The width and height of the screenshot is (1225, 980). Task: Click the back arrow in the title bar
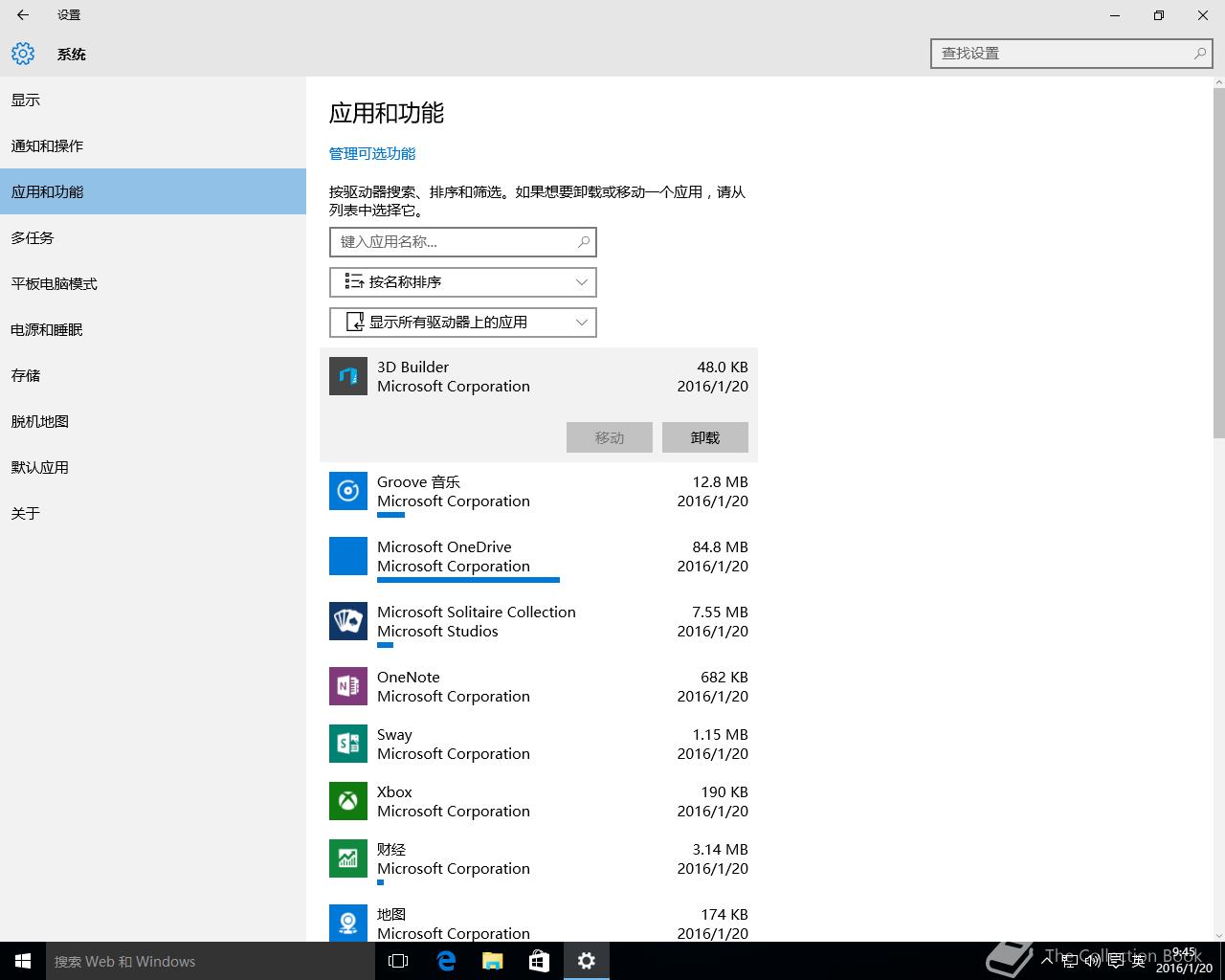23,15
